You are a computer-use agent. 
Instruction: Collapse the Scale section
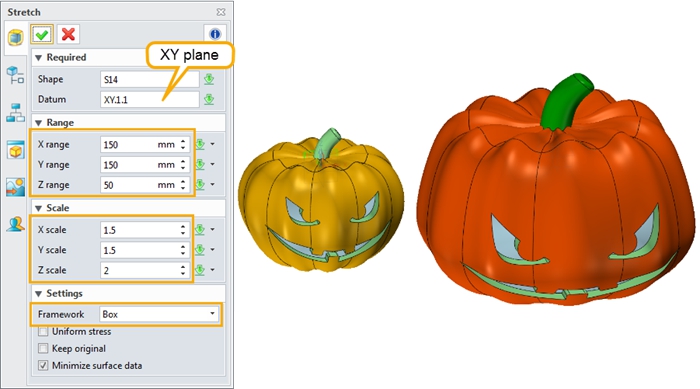click(x=38, y=208)
